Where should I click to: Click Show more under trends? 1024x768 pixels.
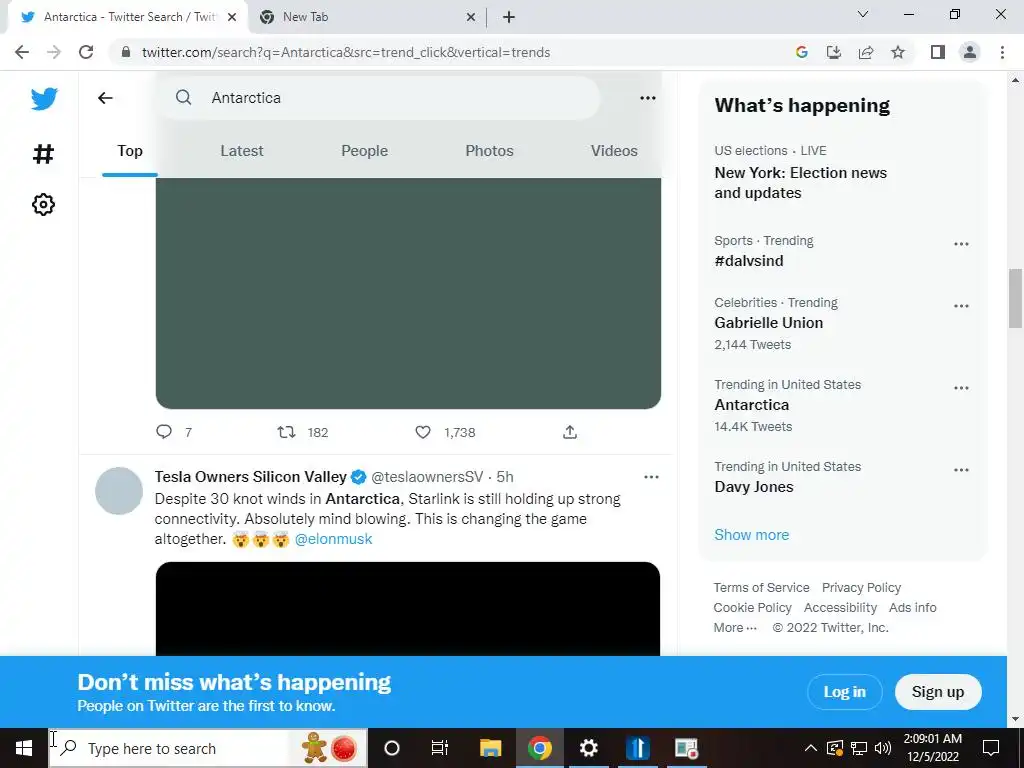(751, 535)
